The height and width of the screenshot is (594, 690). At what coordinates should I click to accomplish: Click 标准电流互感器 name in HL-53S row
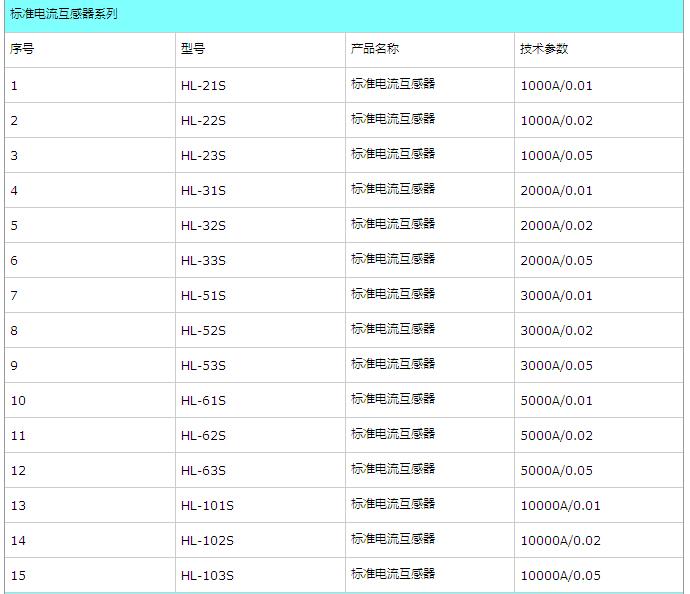393,363
